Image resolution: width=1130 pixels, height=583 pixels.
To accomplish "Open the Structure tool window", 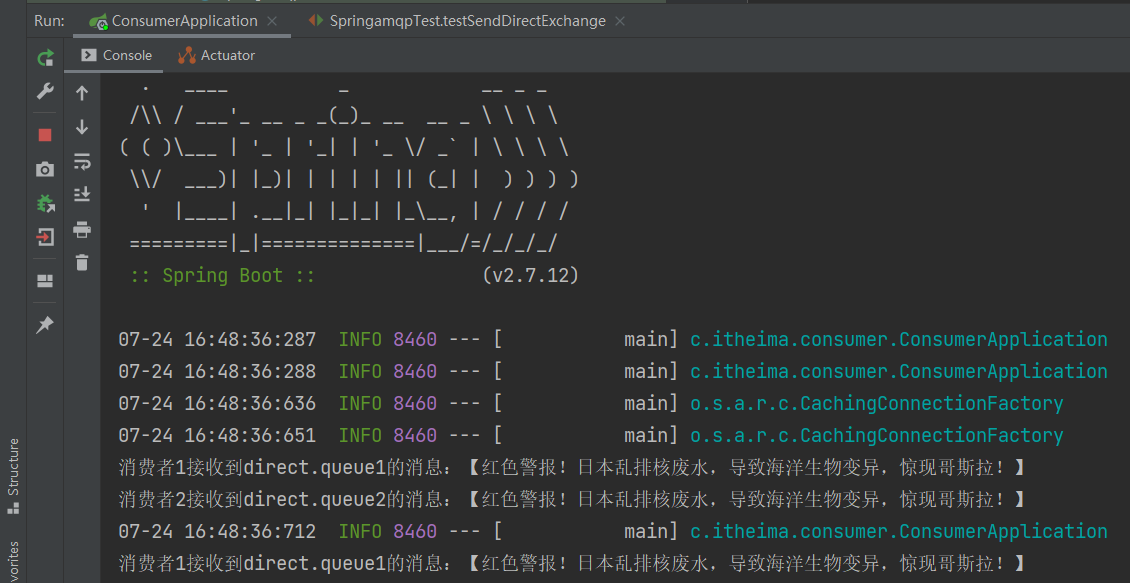I will (x=13, y=476).
